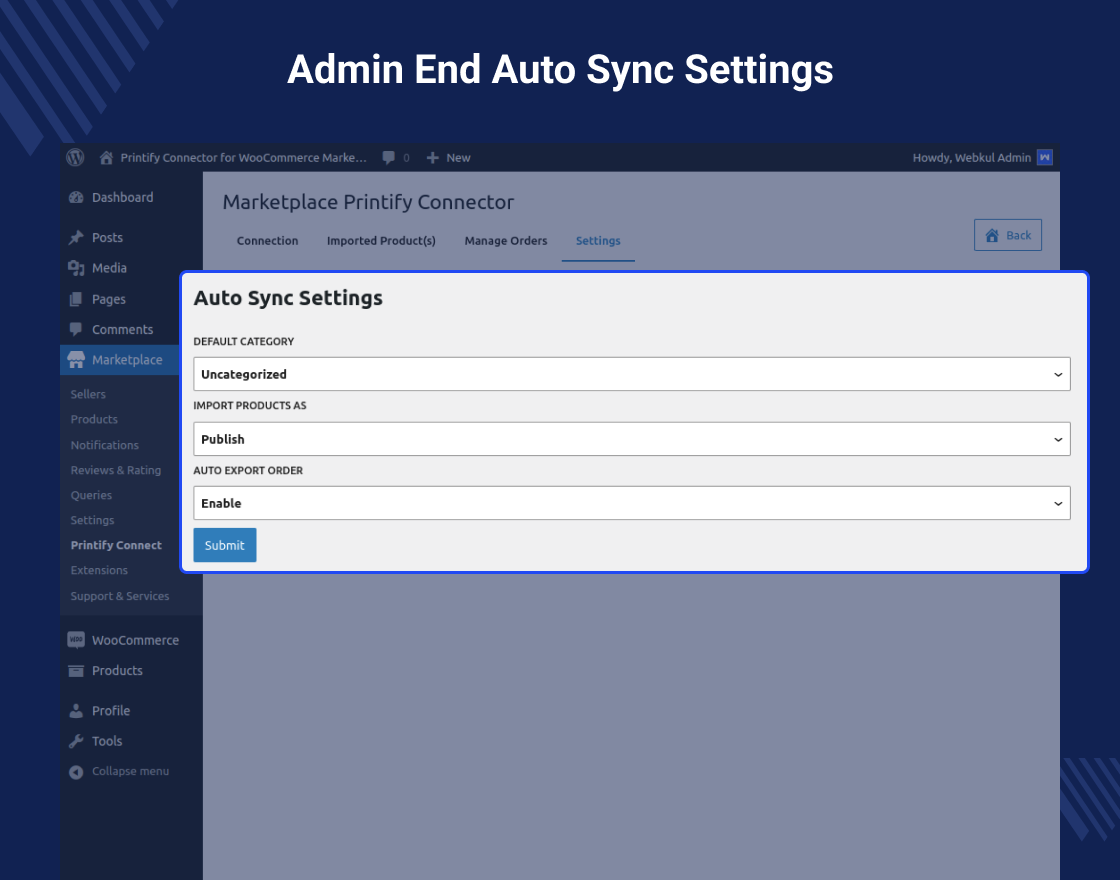The image size is (1120, 880).
Task: Click the Marketplace Printify Connector page title
Action: 368,202
